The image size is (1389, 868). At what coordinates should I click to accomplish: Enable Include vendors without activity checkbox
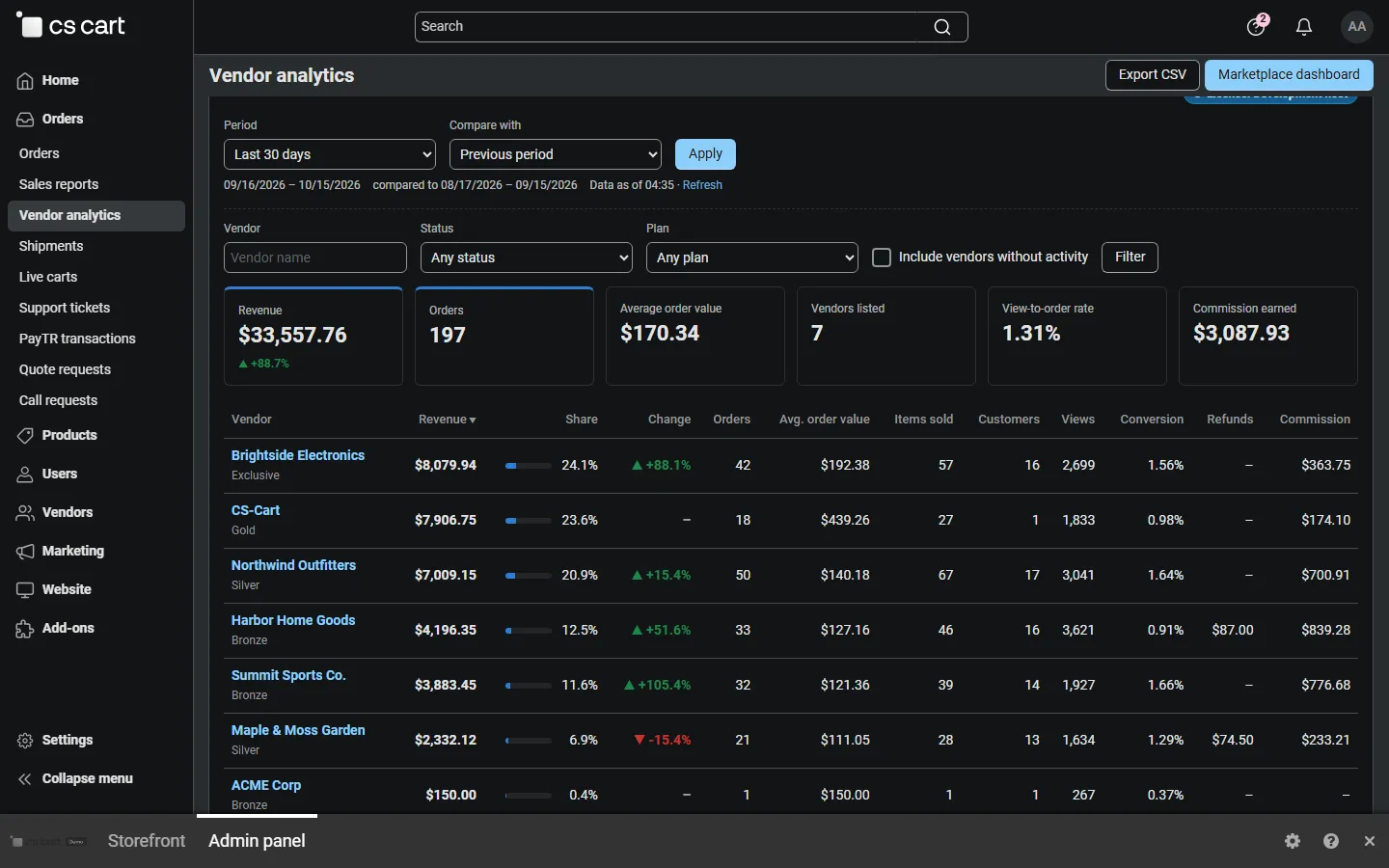tap(882, 258)
